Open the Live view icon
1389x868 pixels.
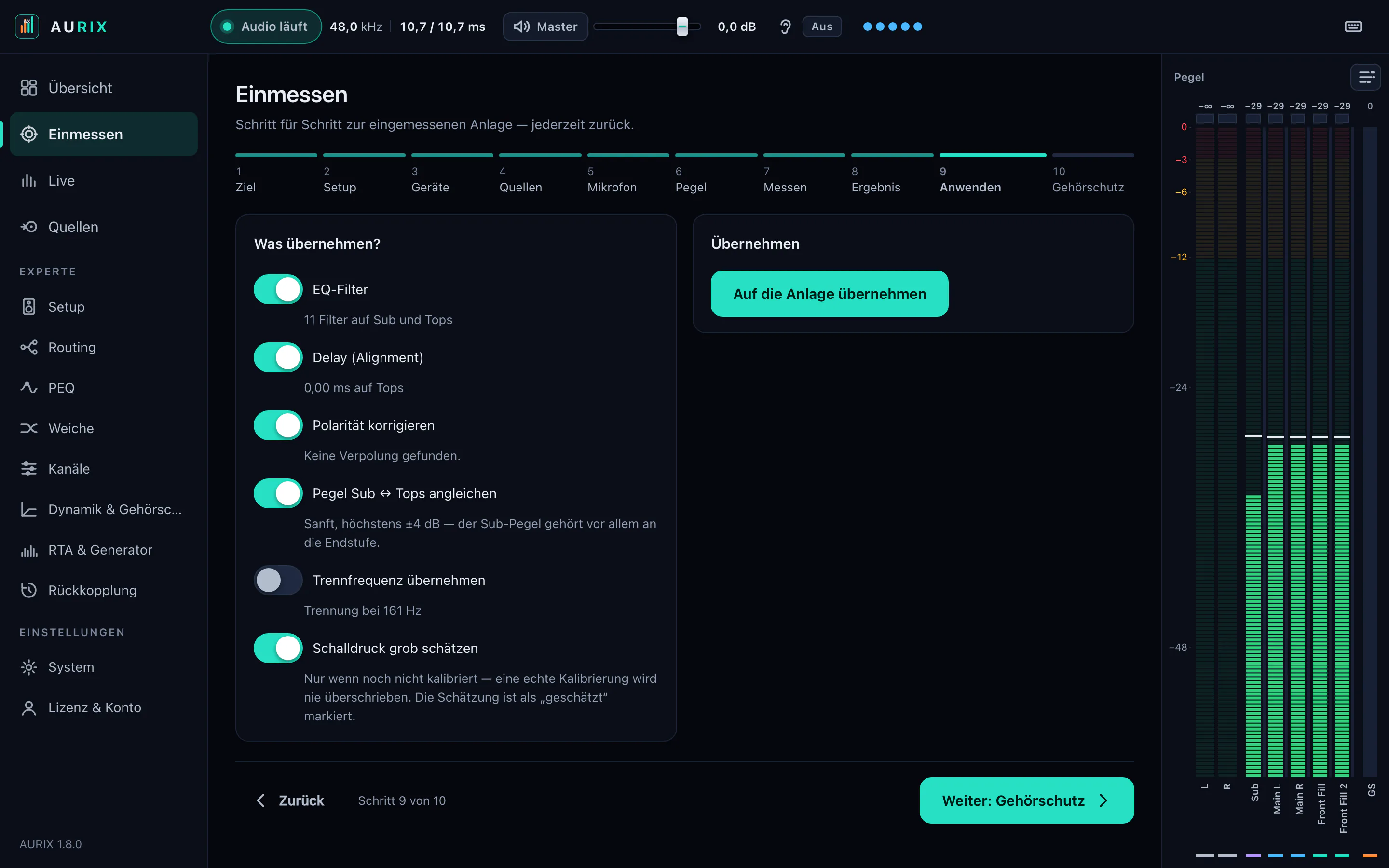tap(29, 181)
